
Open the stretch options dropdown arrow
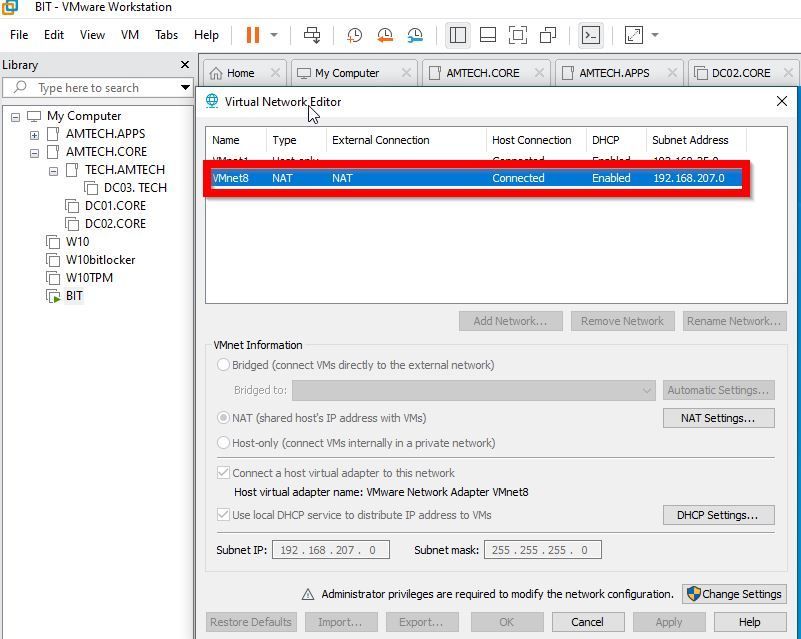click(x=655, y=35)
